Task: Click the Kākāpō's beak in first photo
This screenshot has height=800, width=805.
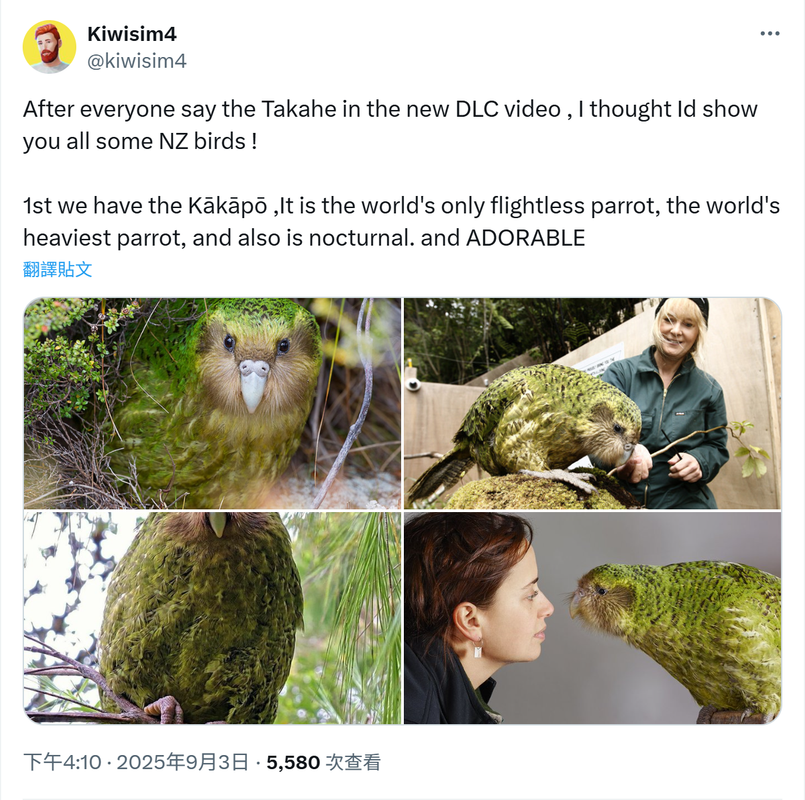Action: (254, 384)
